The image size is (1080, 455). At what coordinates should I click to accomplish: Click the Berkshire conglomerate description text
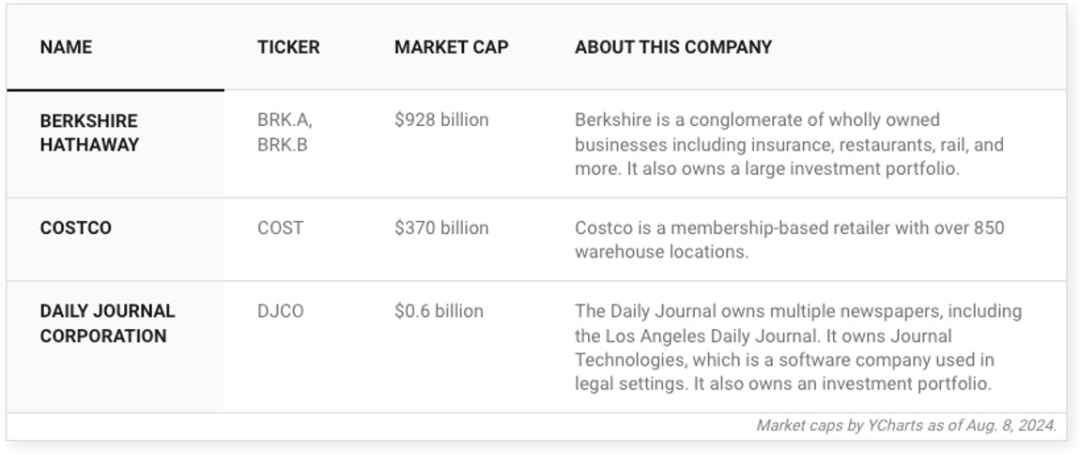[789, 145]
